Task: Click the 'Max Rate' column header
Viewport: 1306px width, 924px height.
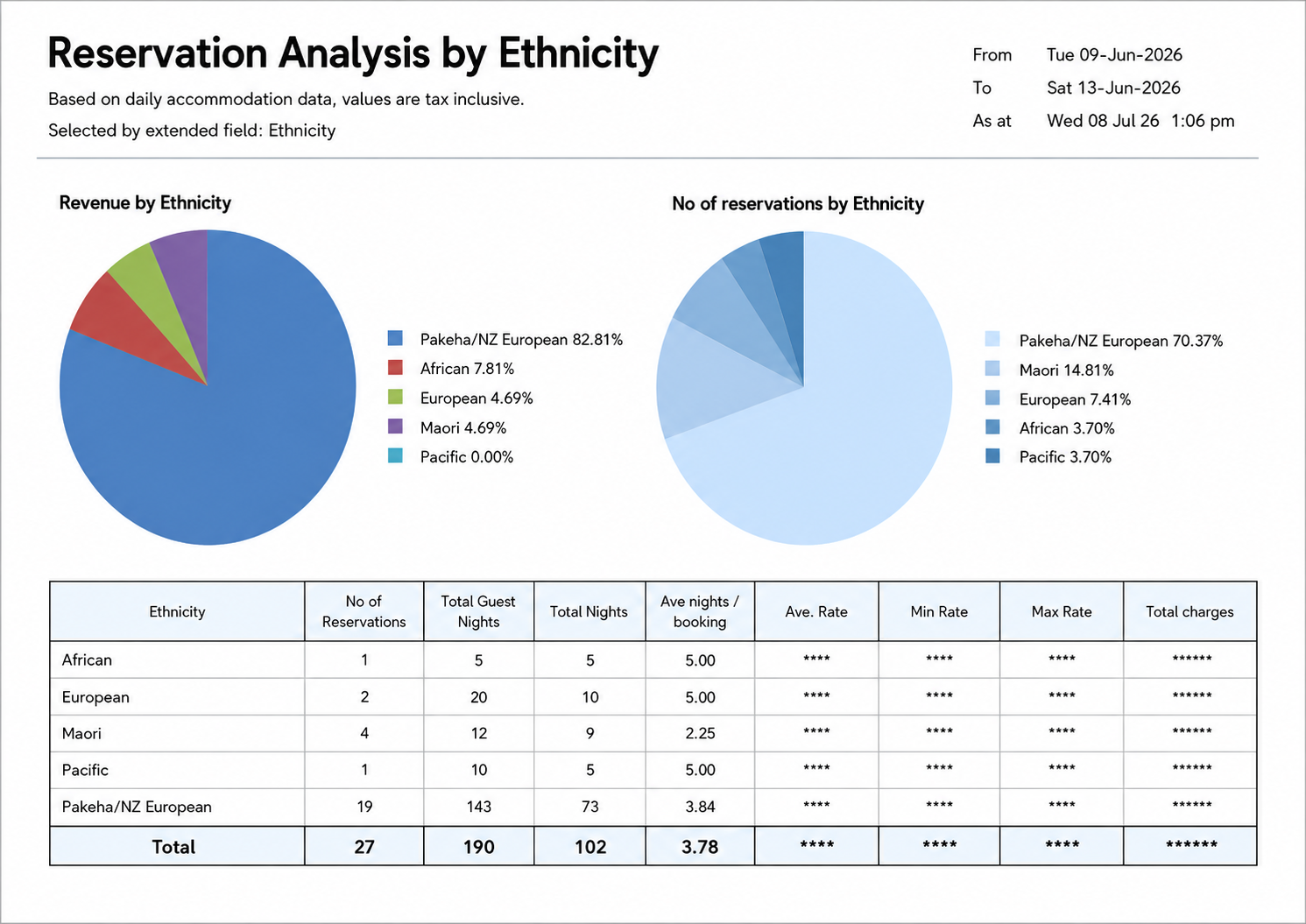Action: [x=1062, y=611]
